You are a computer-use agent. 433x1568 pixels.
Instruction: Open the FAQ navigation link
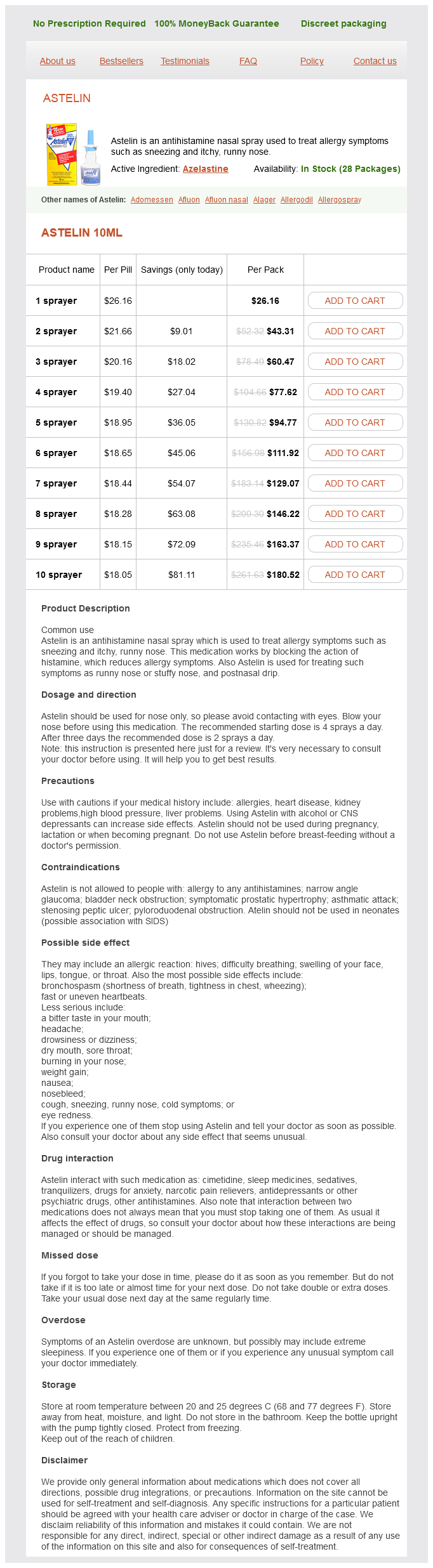pyautogui.click(x=248, y=61)
